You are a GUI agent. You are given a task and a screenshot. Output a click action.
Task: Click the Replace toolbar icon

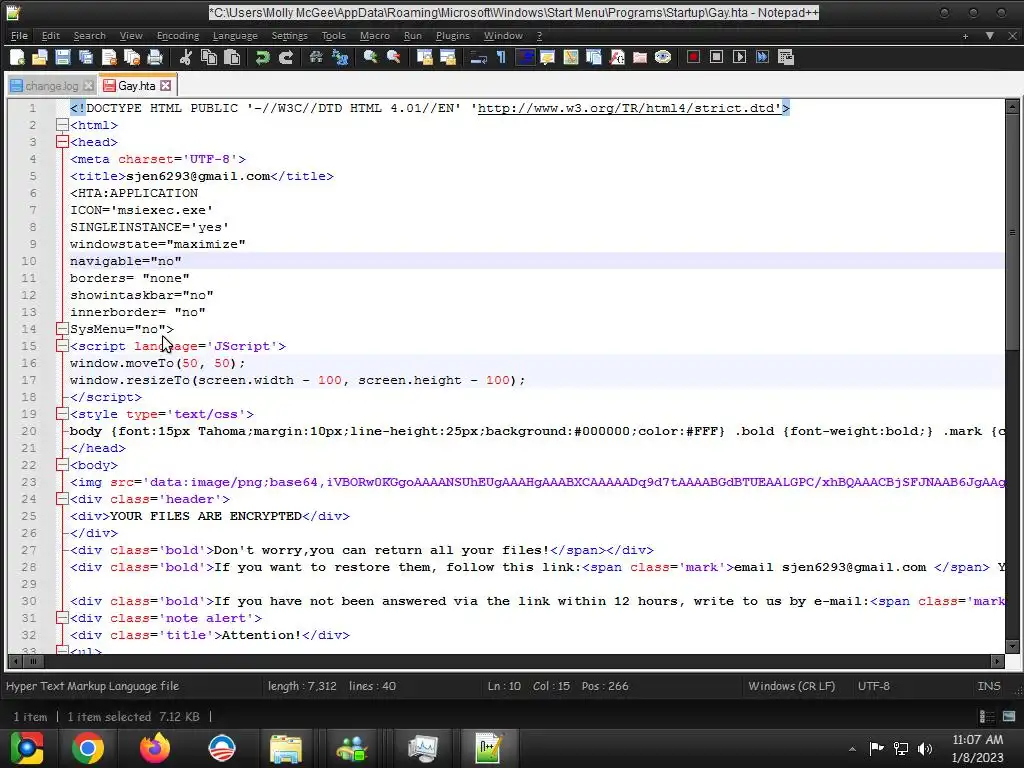(x=340, y=57)
